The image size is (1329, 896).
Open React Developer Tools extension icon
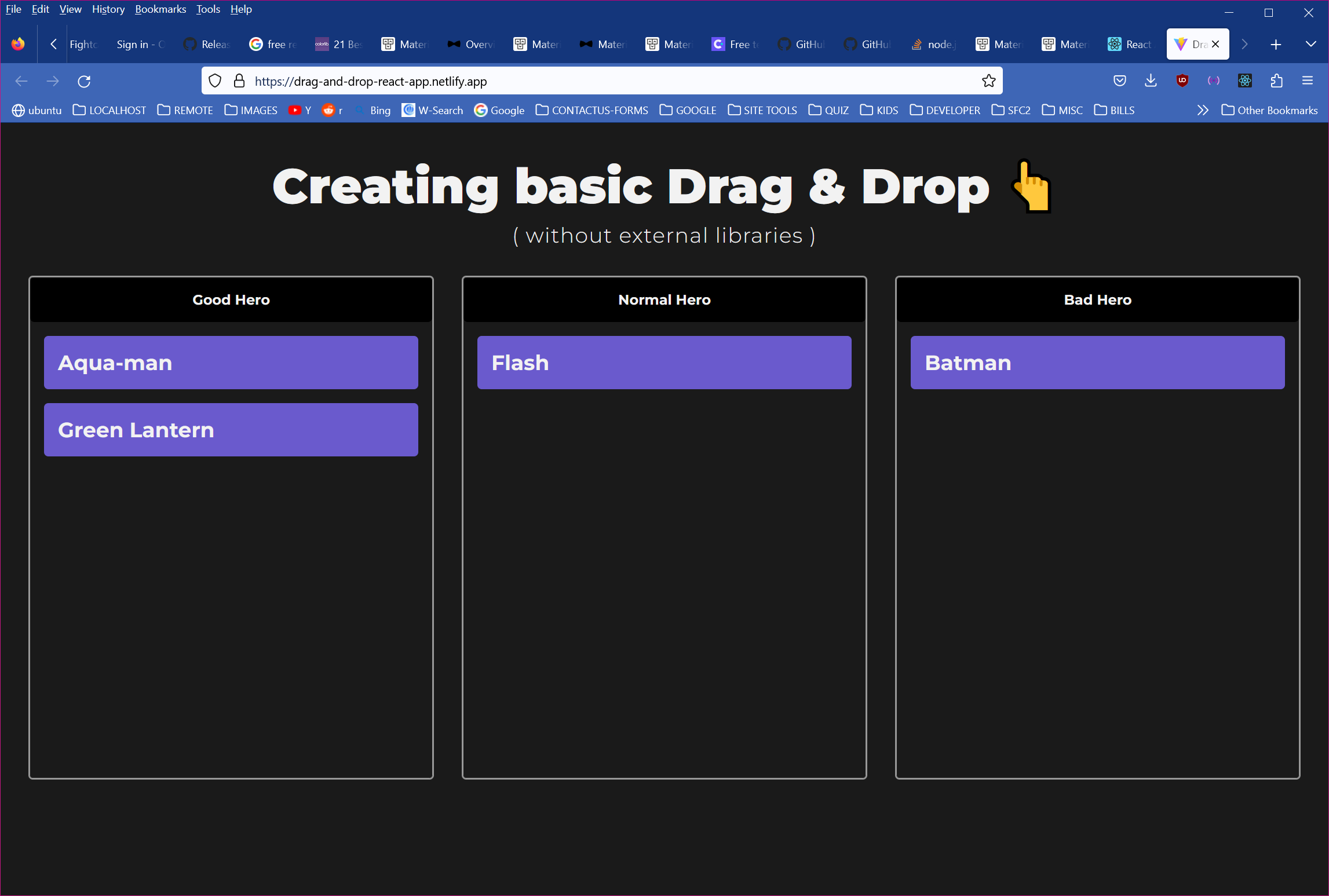(x=1244, y=81)
